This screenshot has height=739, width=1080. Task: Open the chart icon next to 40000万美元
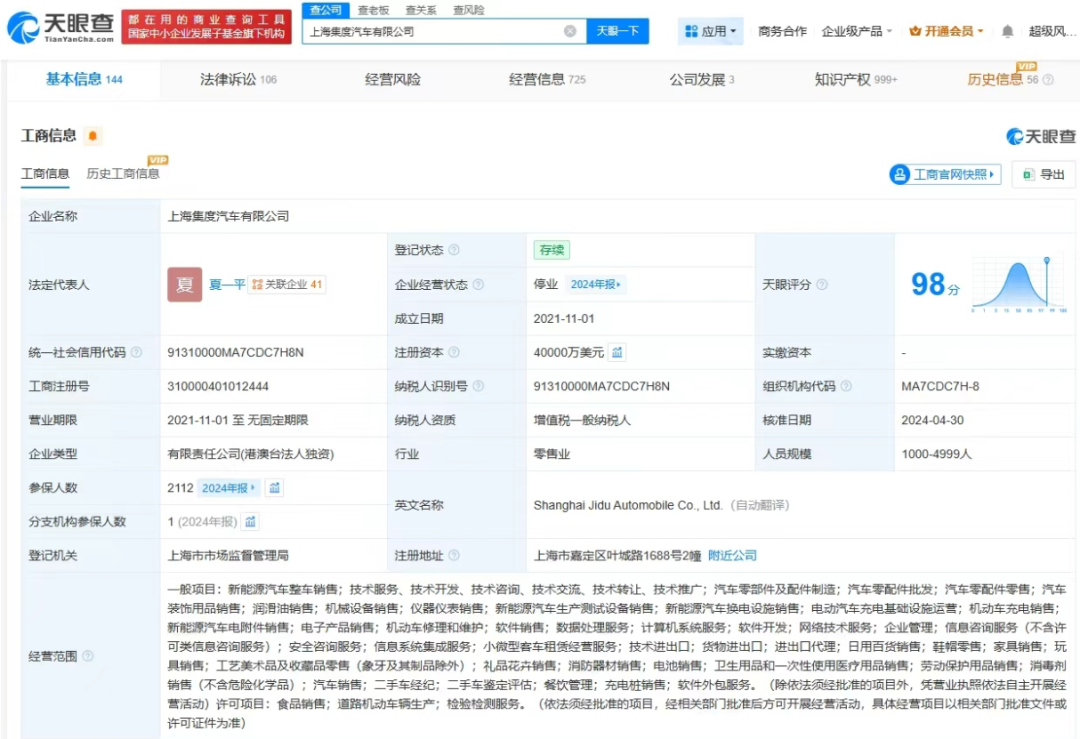click(617, 353)
